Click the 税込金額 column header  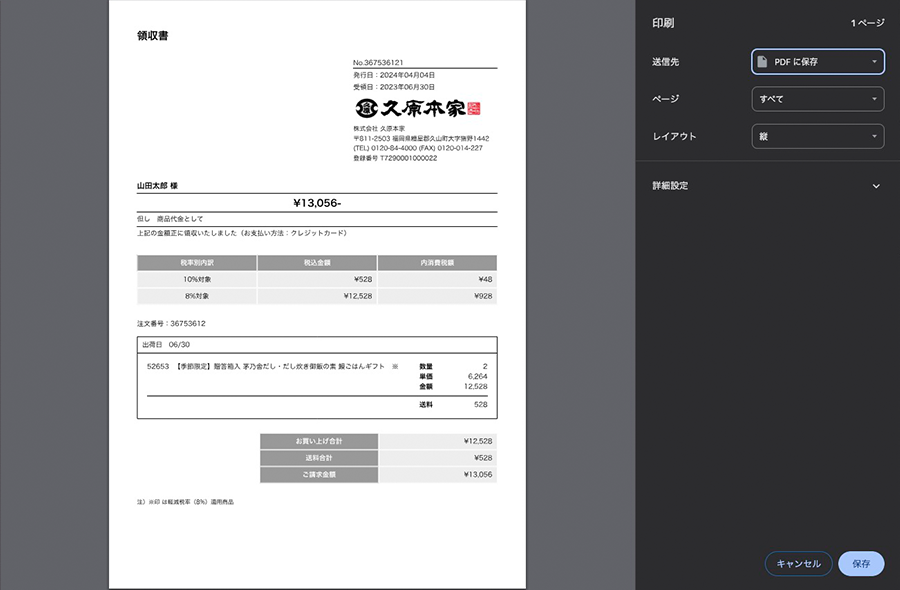coord(316,263)
